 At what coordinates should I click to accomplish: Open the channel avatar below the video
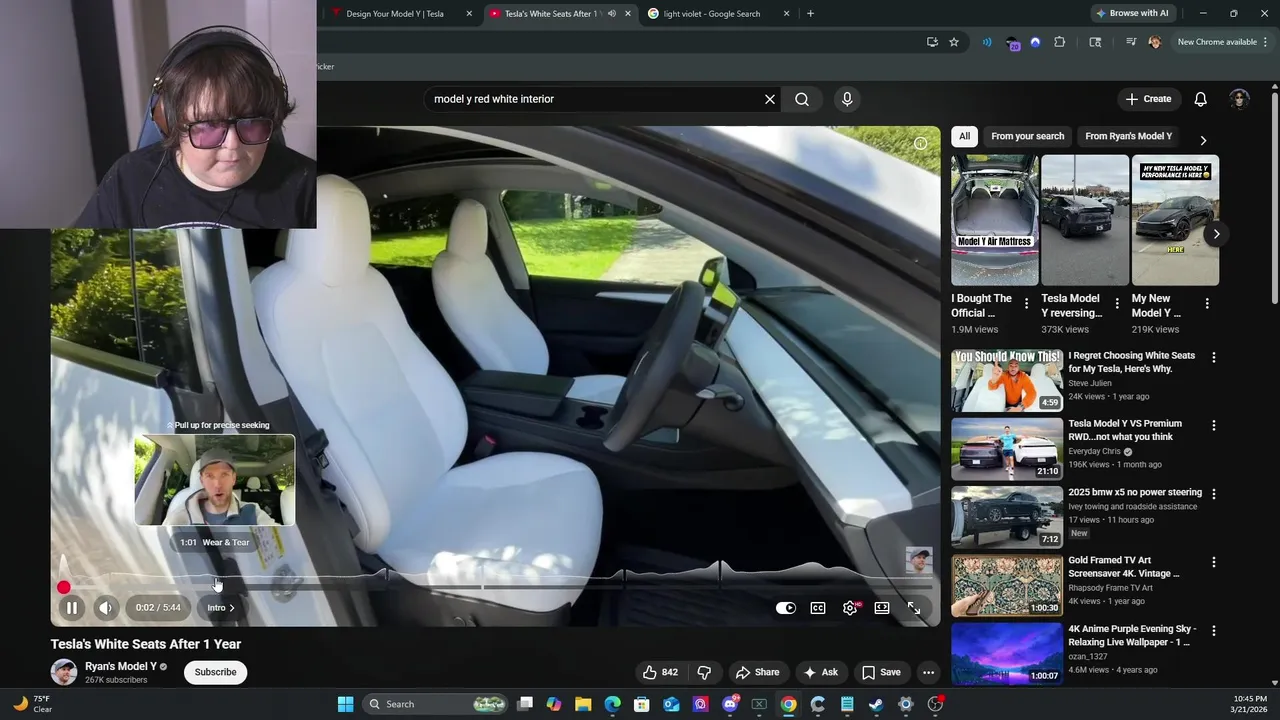pos(64,672)
